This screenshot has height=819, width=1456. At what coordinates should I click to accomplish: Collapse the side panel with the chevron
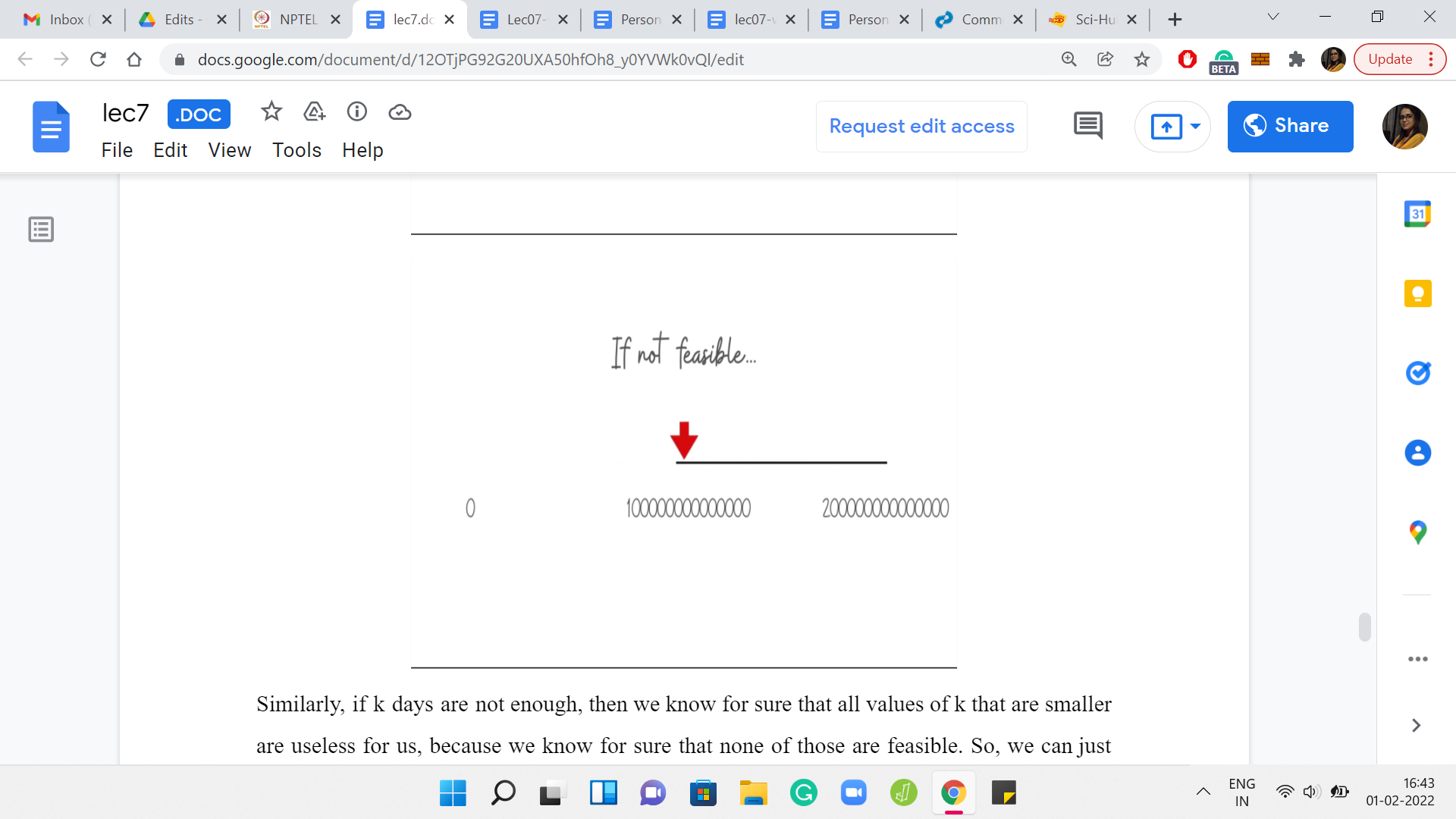point(1416,726)
